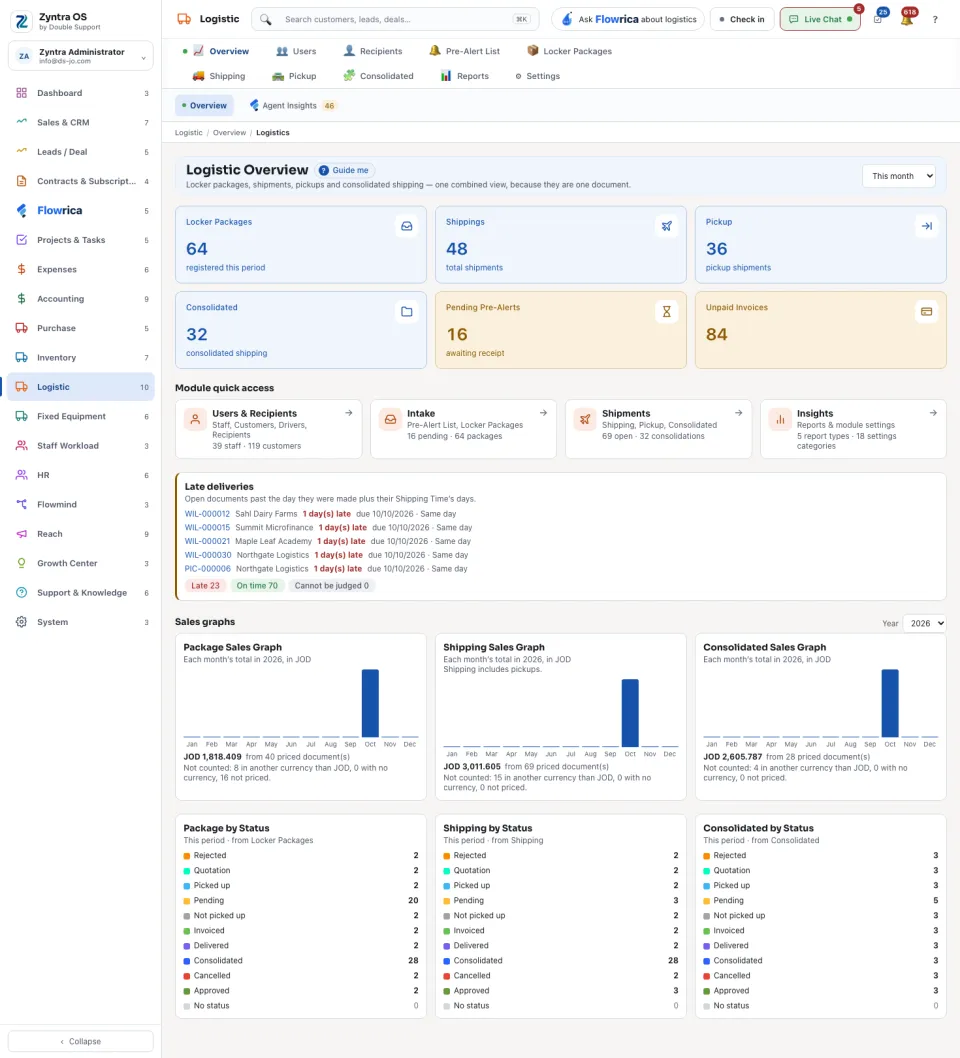
Task: Click the Guide me button
Action: point(344,171)
